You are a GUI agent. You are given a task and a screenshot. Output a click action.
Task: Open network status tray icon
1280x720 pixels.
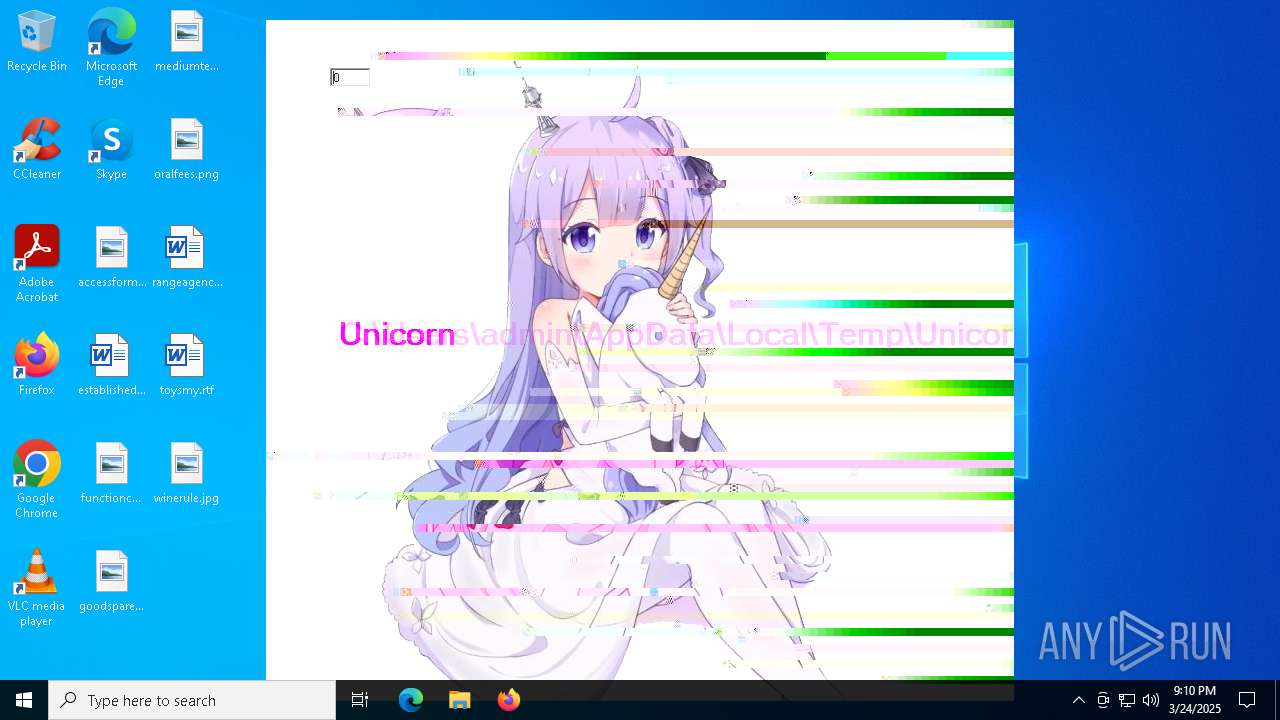(1127, 700)
